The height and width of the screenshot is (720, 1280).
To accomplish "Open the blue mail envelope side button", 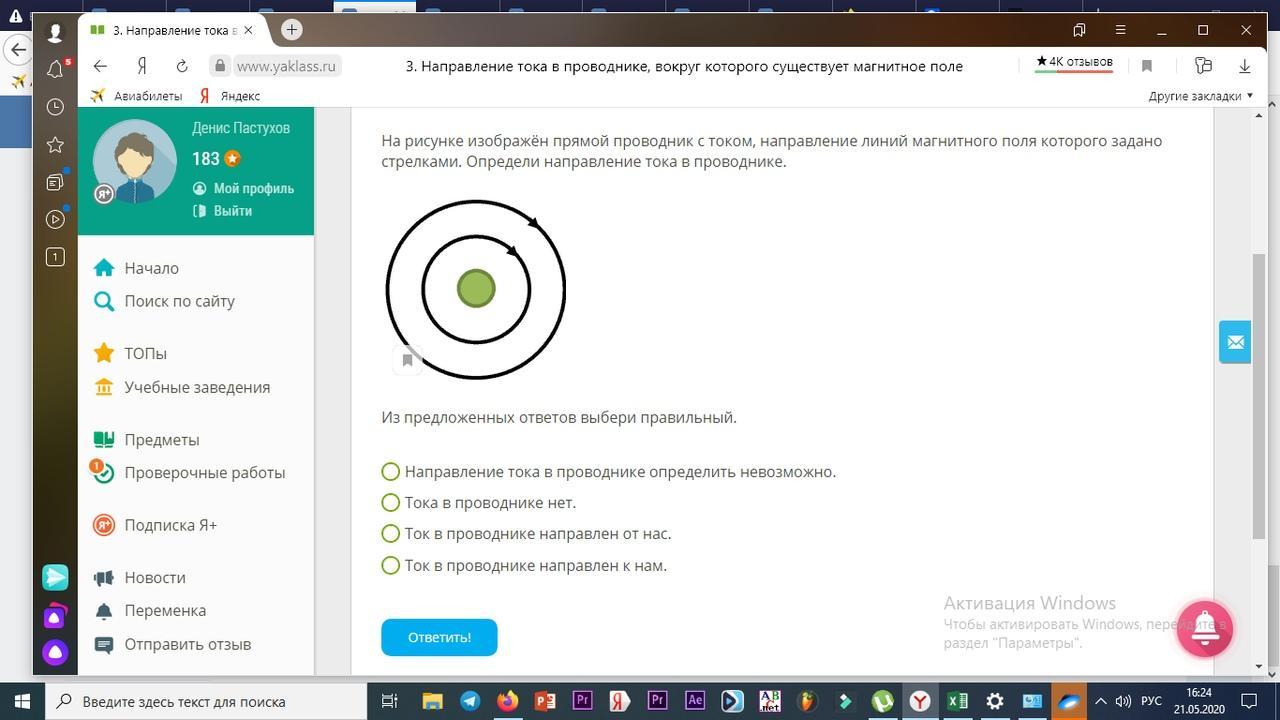I will pyautogui.click(x=1235, y=342).
